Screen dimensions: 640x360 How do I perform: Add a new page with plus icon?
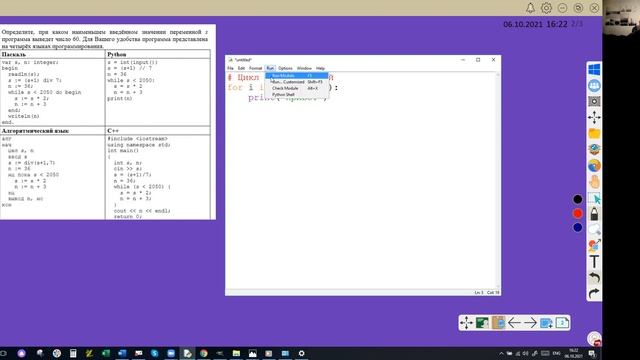[x=546, y=323]
